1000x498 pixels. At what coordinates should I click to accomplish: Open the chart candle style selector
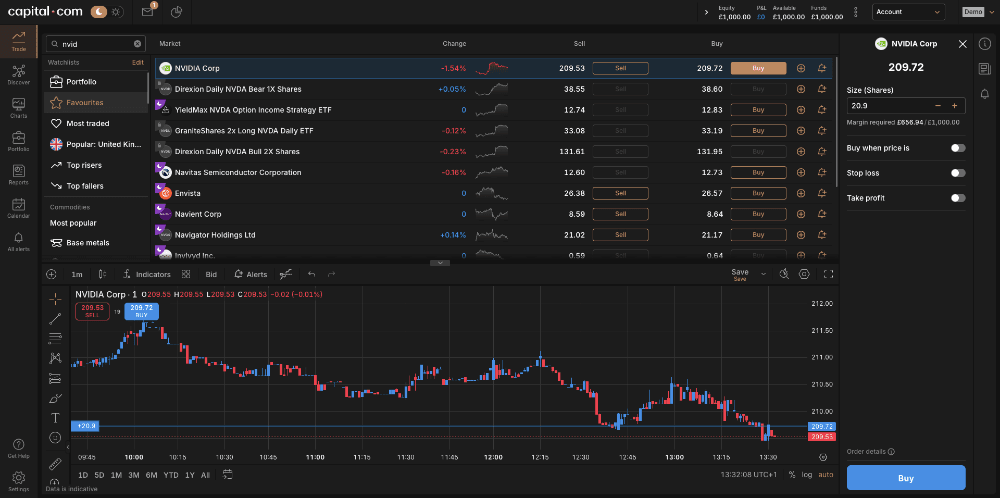(102, 274)
